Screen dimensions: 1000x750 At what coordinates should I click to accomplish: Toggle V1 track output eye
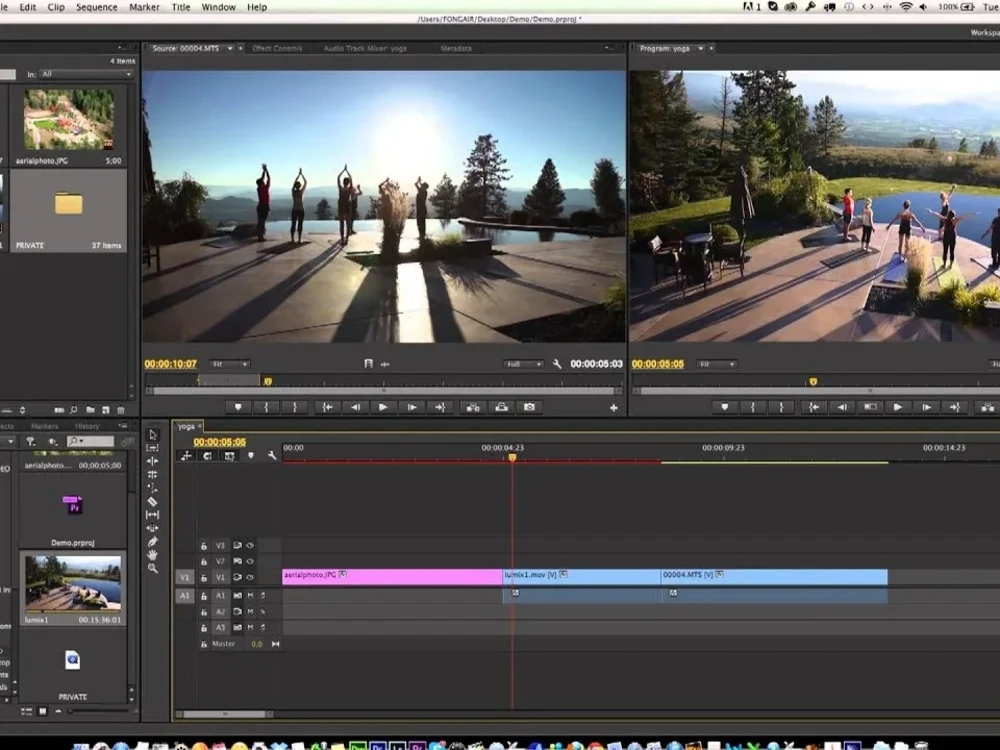(250, 577)
